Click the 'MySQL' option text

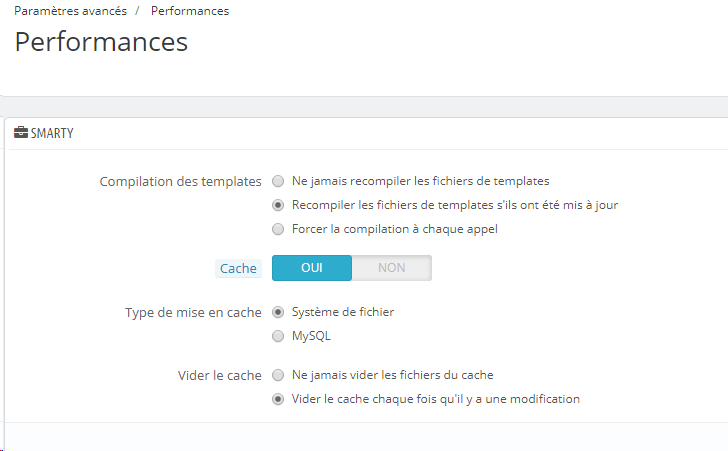311,336
